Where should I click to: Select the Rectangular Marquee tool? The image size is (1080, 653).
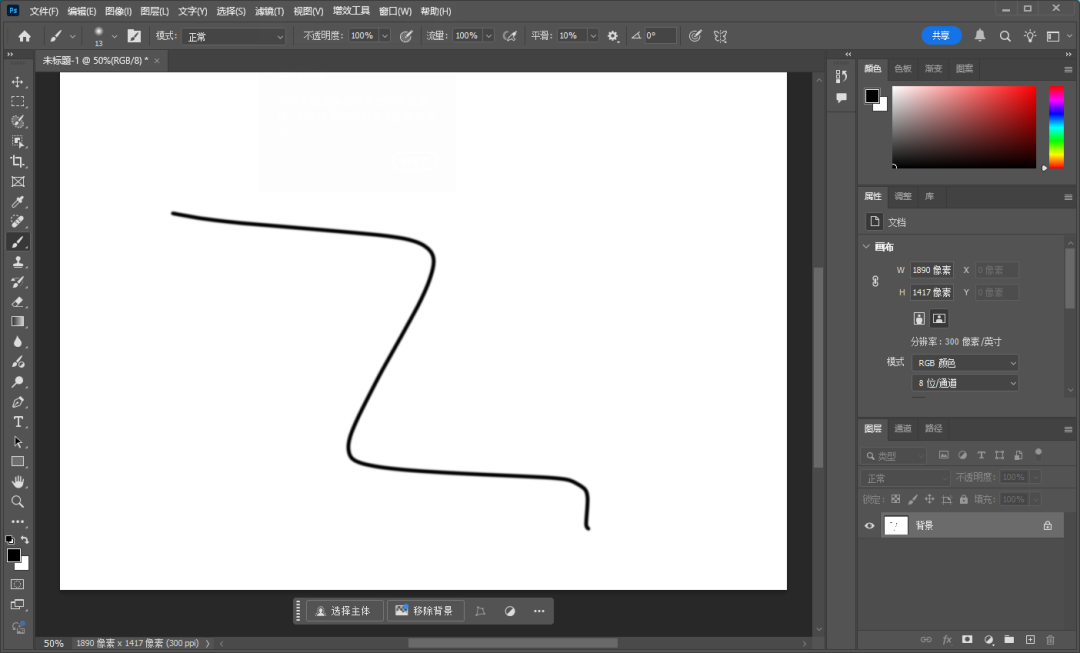pos(18,102)
